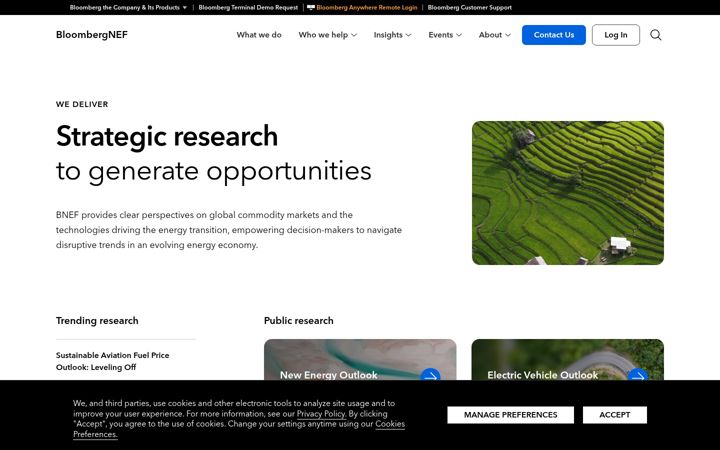
Task: Open the New Energy Outlook card
Action: tap(360, 360)
